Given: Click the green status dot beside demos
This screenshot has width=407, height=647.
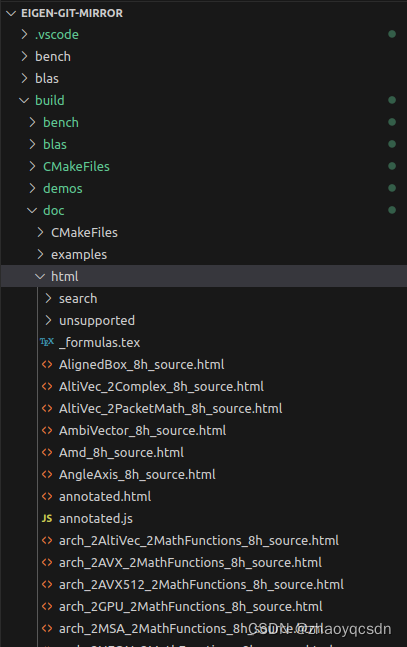Looking at the screenshot, I should [x=392, y=188].
